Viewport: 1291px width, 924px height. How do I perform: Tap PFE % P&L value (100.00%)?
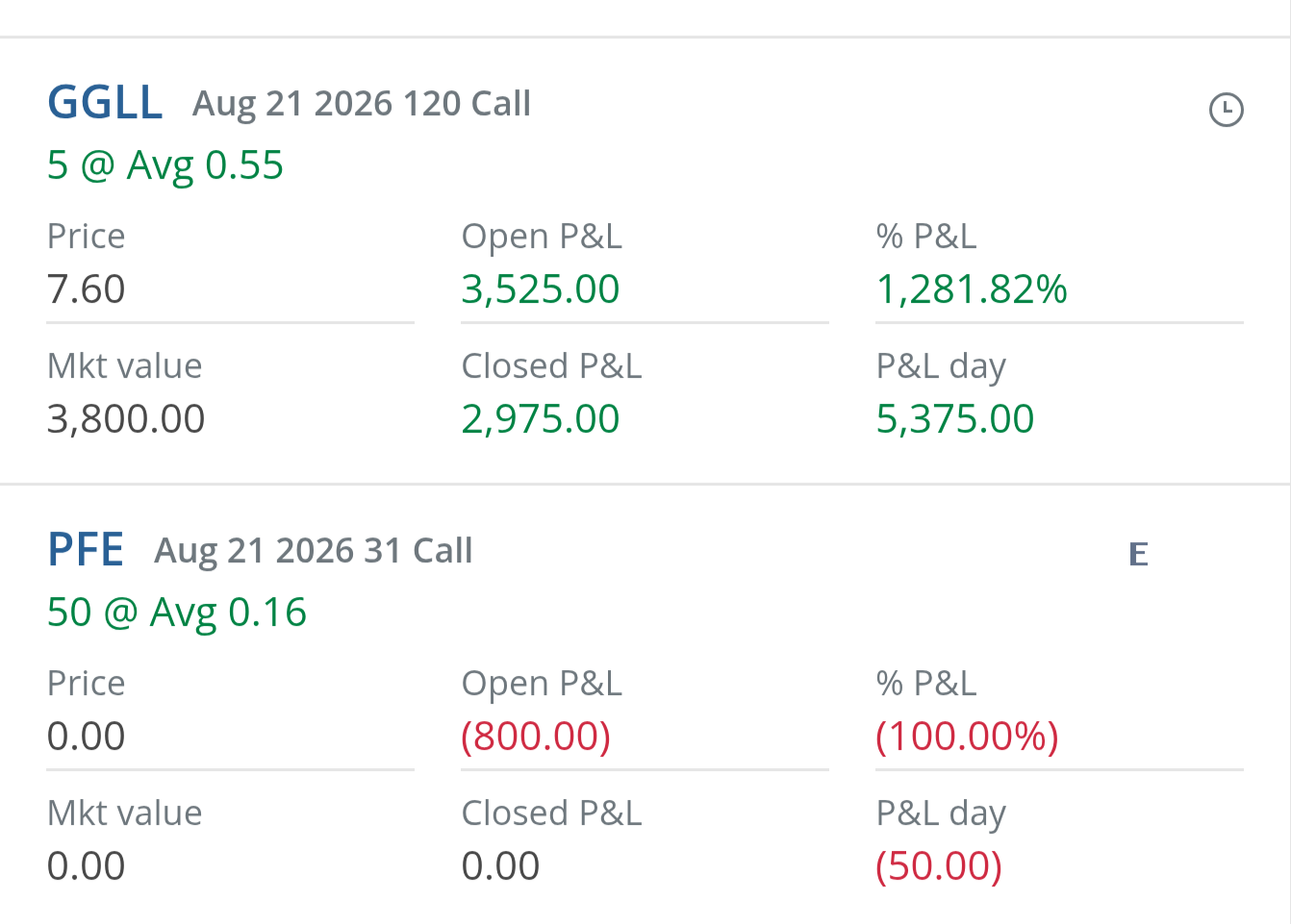[967, 737]
